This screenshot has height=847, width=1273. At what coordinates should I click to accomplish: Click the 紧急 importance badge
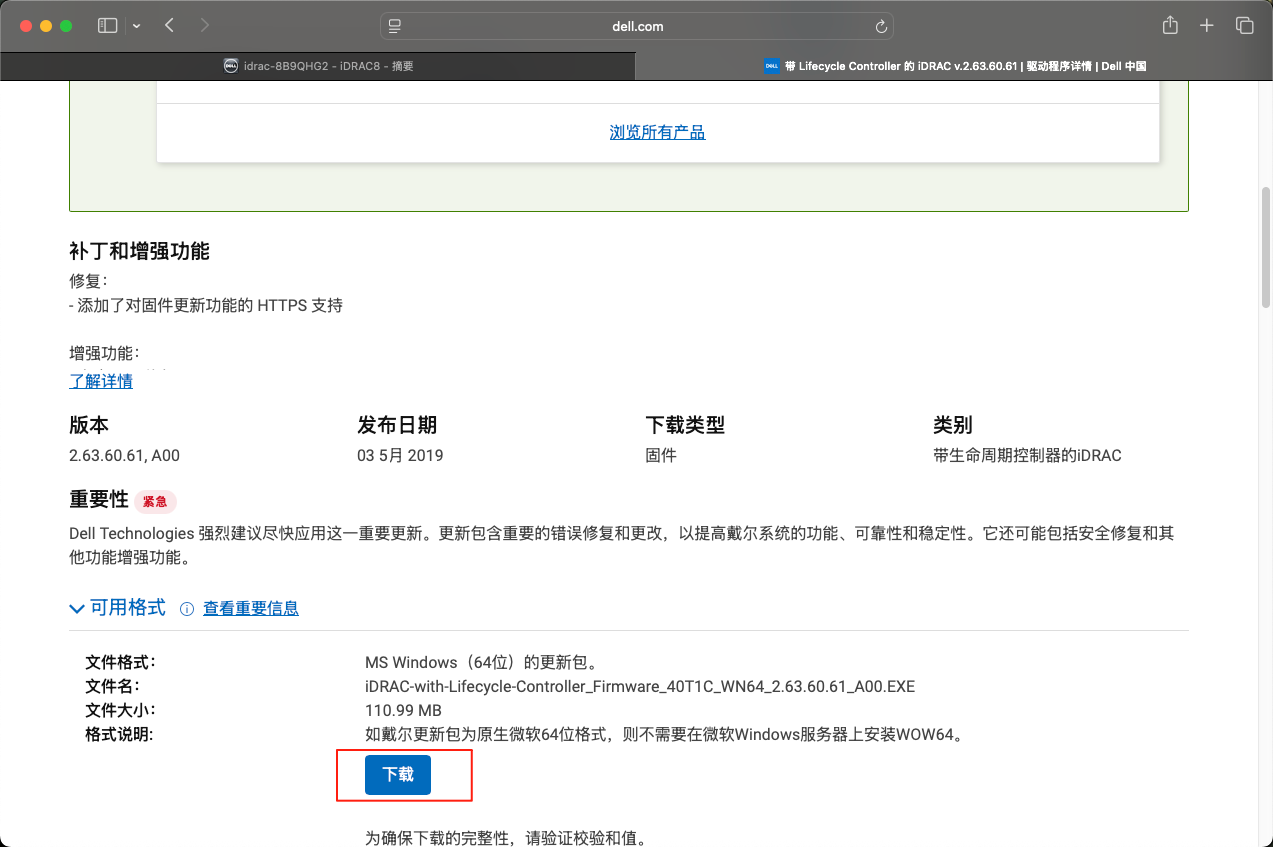pos(155,501)
